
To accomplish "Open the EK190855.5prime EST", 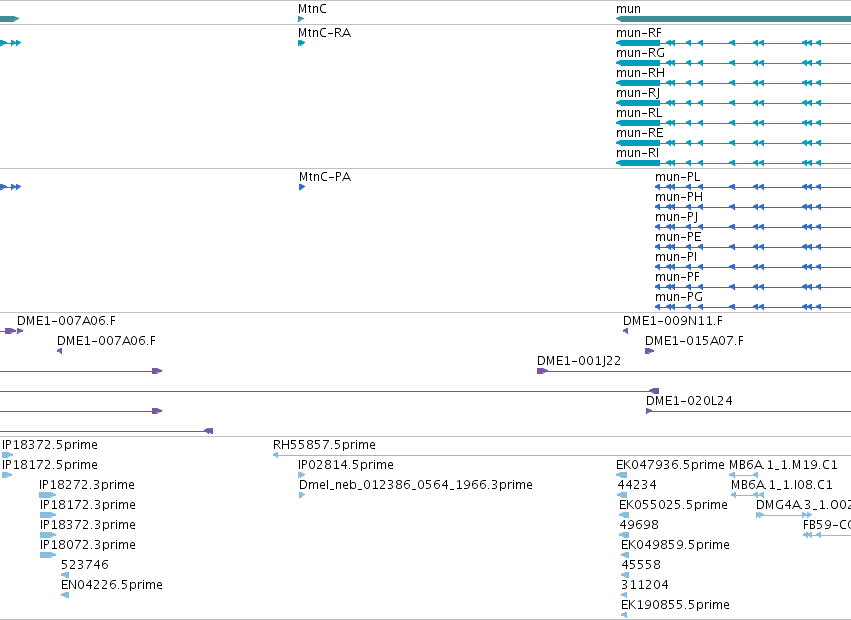I will [676, 605].
